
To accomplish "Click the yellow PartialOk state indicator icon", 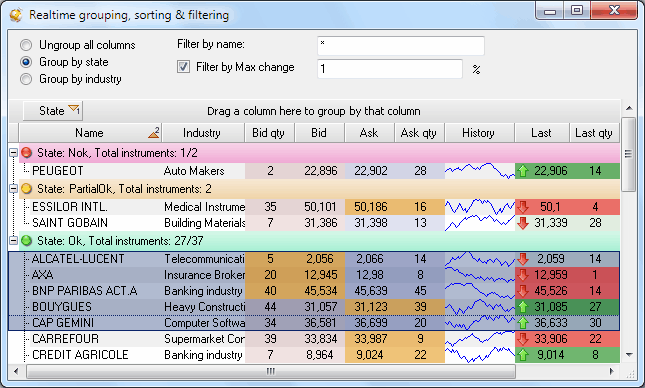I will point(27,189).
